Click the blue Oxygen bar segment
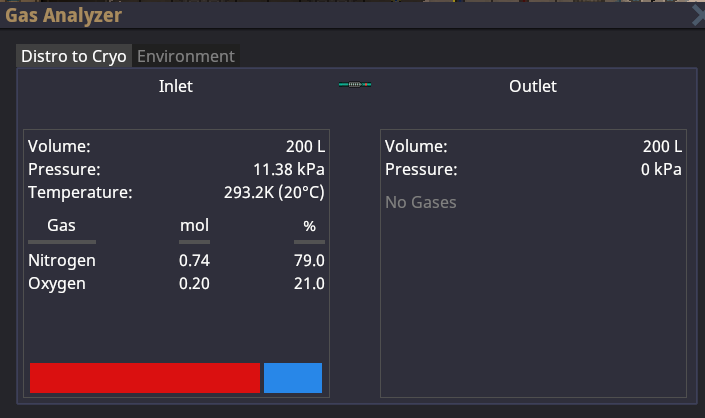The width and height of the screenshot is (705, 418). (293, 378)
